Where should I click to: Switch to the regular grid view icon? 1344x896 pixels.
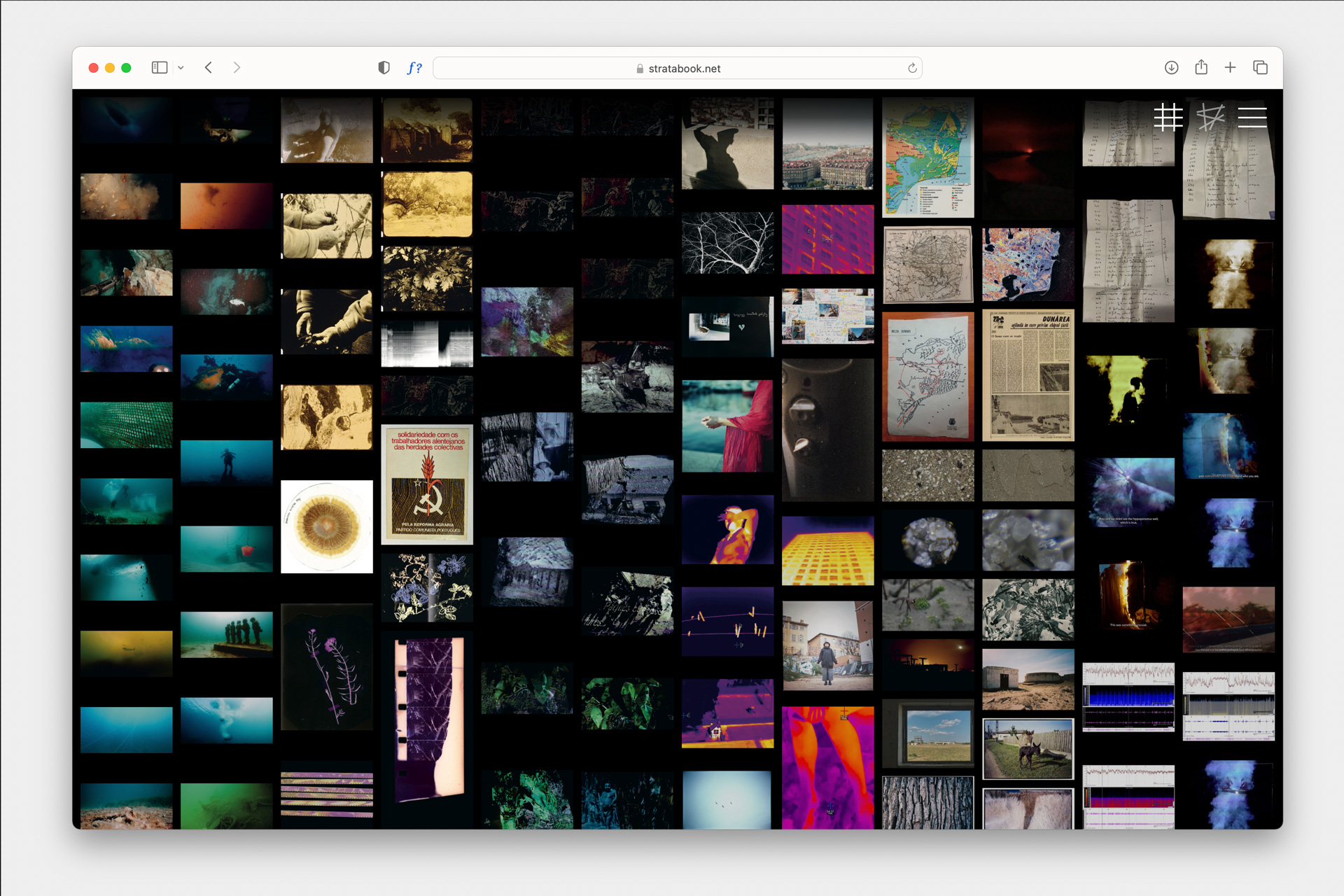(x=1168, y=117)
